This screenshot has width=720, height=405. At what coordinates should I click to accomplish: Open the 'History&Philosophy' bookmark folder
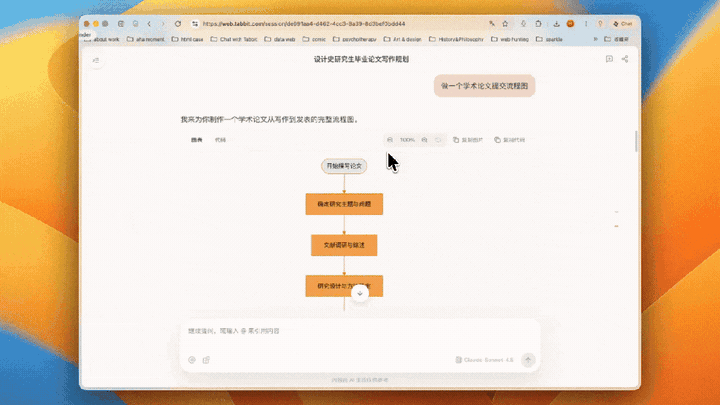(x=456, y=39)
